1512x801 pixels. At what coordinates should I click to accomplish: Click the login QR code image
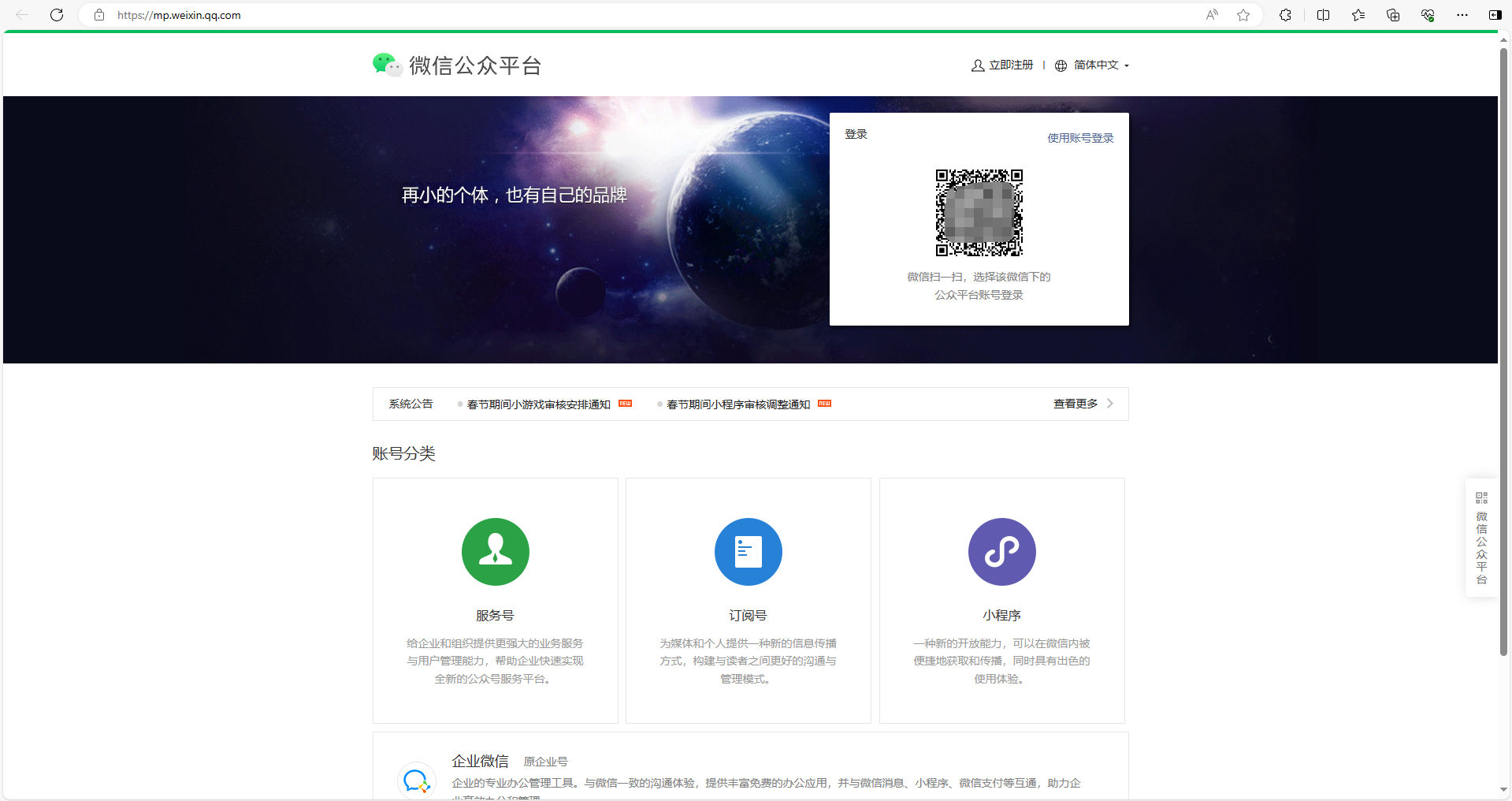click(979, 213)
